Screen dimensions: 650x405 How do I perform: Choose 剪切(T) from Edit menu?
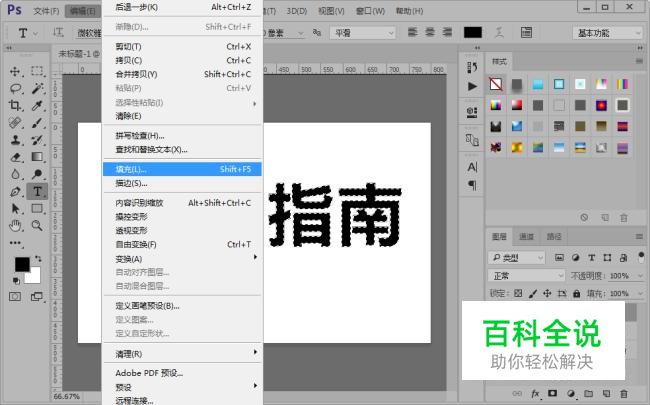point(182,46)
